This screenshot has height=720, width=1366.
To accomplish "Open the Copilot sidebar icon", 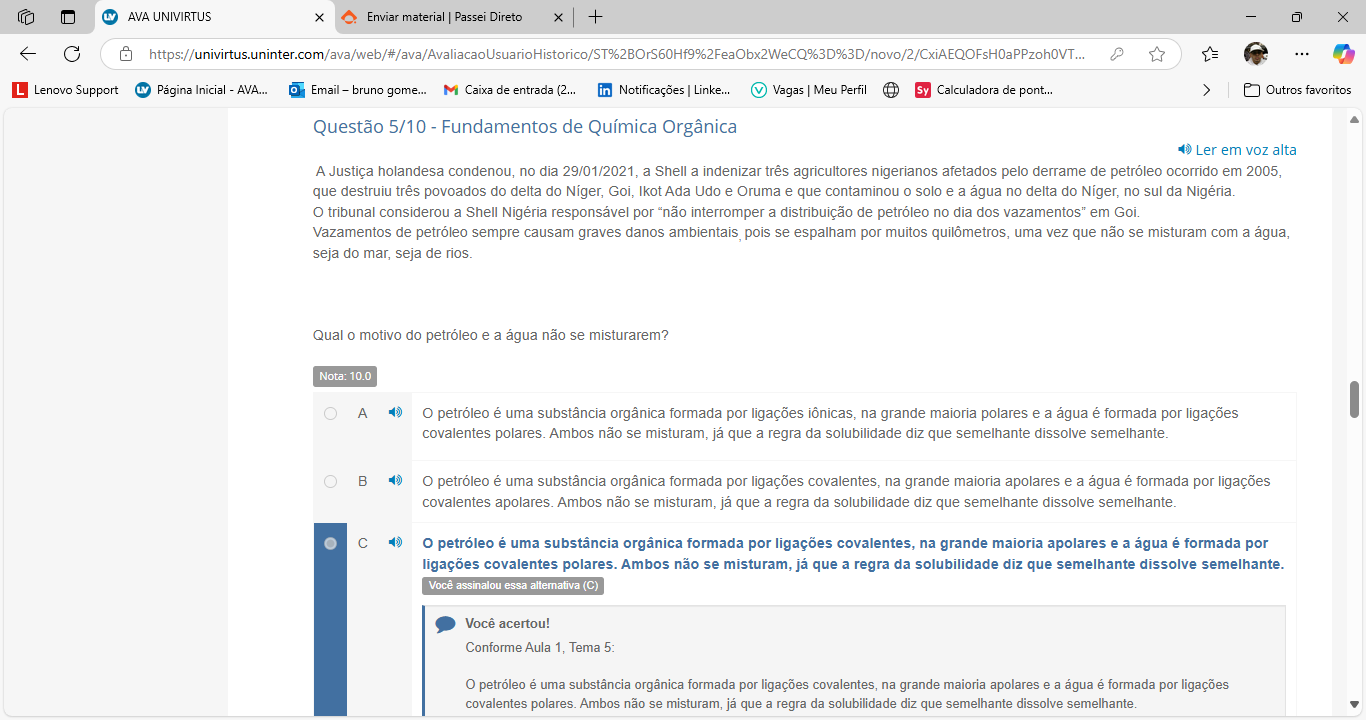I will pyautogui.click(x=1343, y=54).
